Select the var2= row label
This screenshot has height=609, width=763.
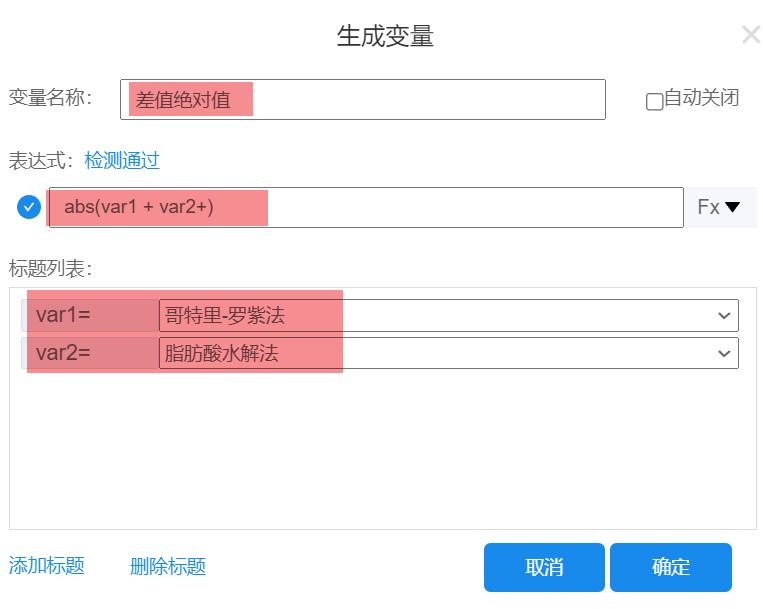63,353
